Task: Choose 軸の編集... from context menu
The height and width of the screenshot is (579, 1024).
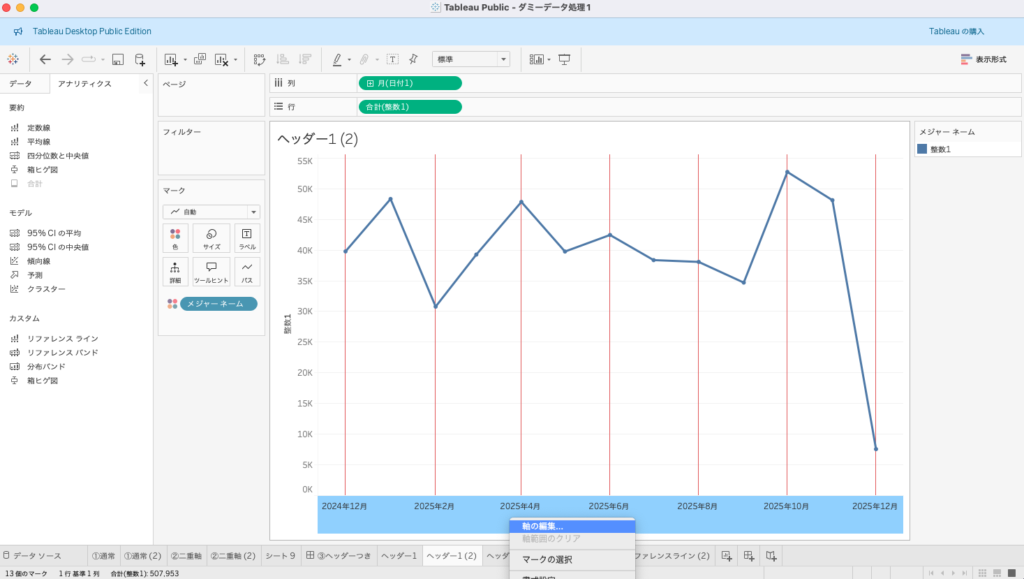Action: tap(543, 526)
